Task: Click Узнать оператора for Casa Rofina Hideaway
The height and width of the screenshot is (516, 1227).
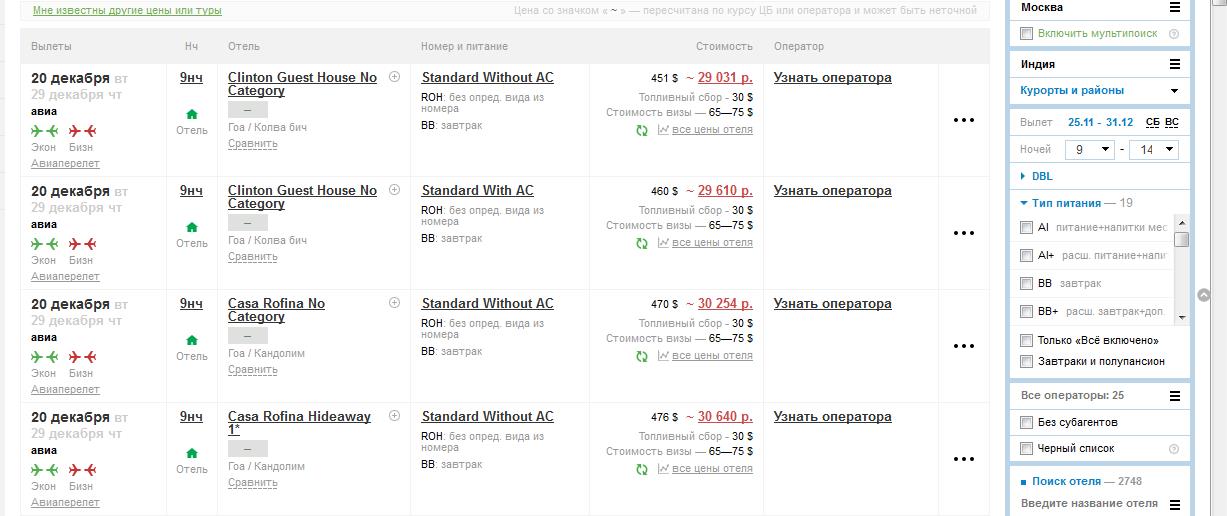Action: click(x=832, y=417)
